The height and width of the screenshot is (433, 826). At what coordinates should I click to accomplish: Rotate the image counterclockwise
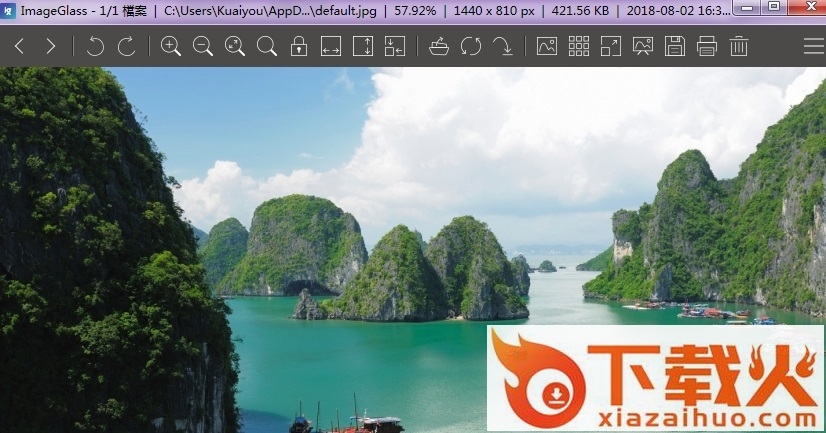pos(95,46)
